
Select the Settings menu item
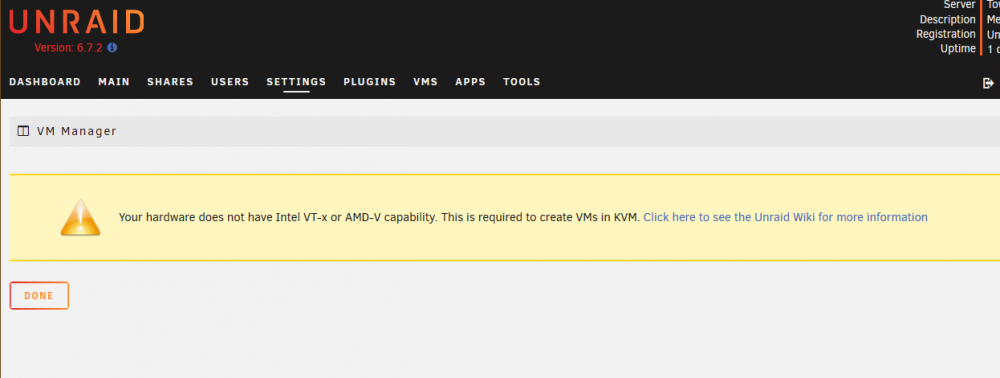pyautogui.click(x=297, y=82)
